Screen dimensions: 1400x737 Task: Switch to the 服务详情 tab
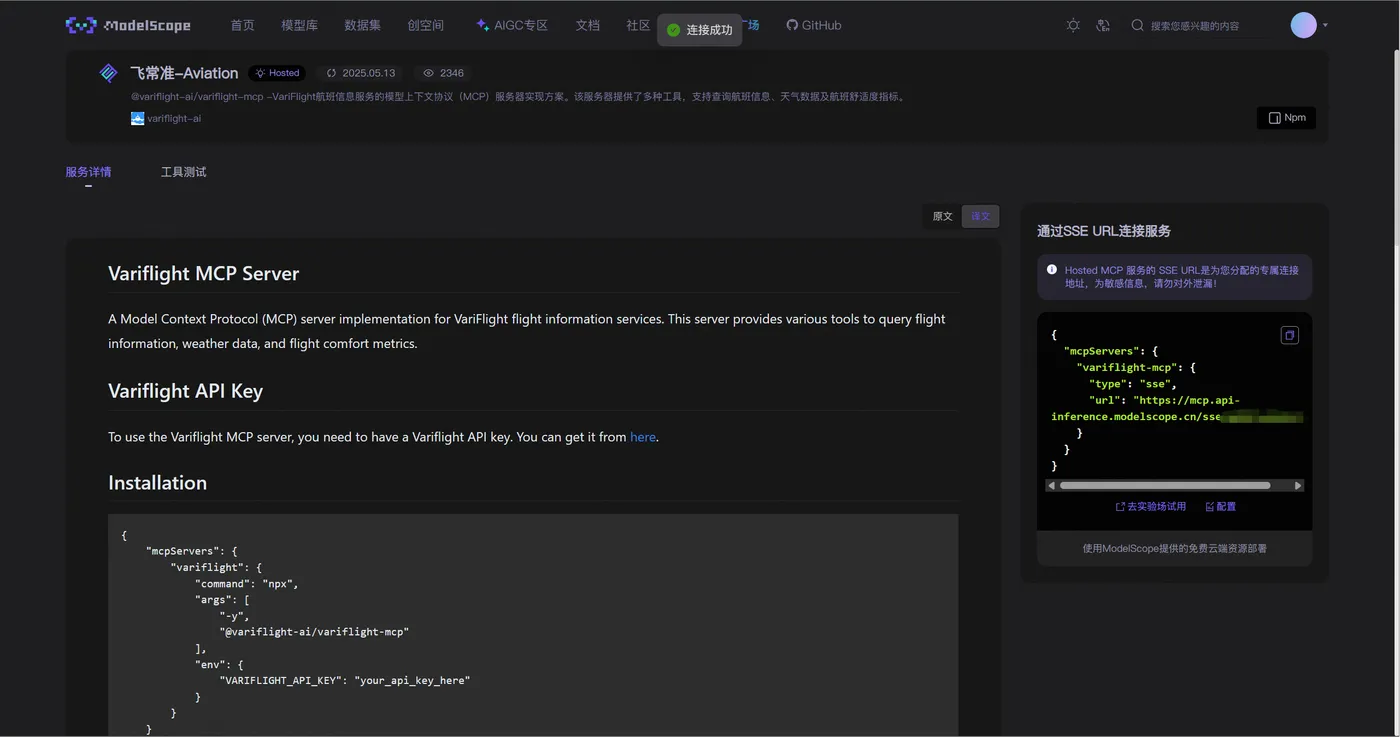click(x=88, y=172)
